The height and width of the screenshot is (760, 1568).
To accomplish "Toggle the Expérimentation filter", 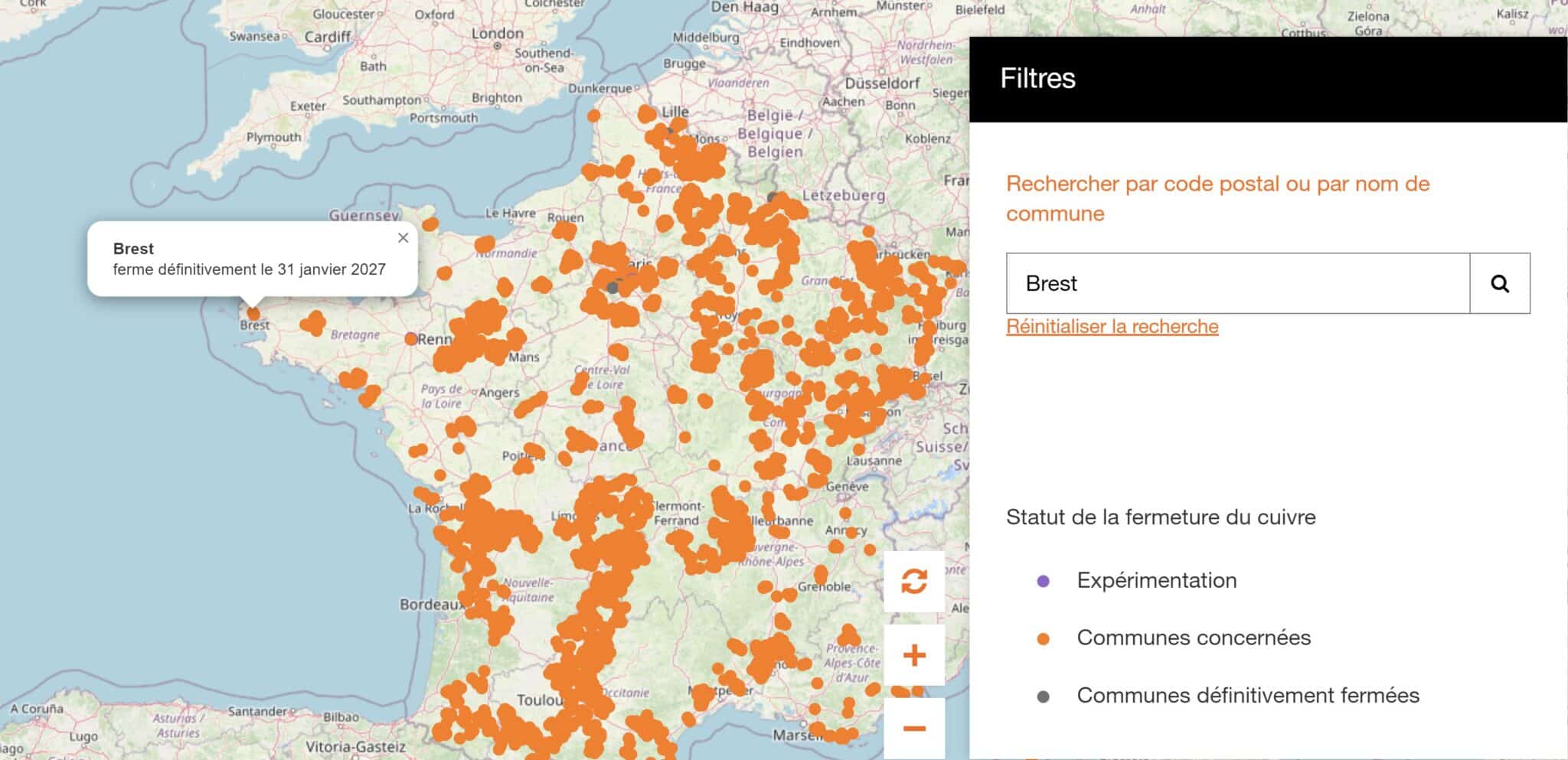I will (1156, 580).
